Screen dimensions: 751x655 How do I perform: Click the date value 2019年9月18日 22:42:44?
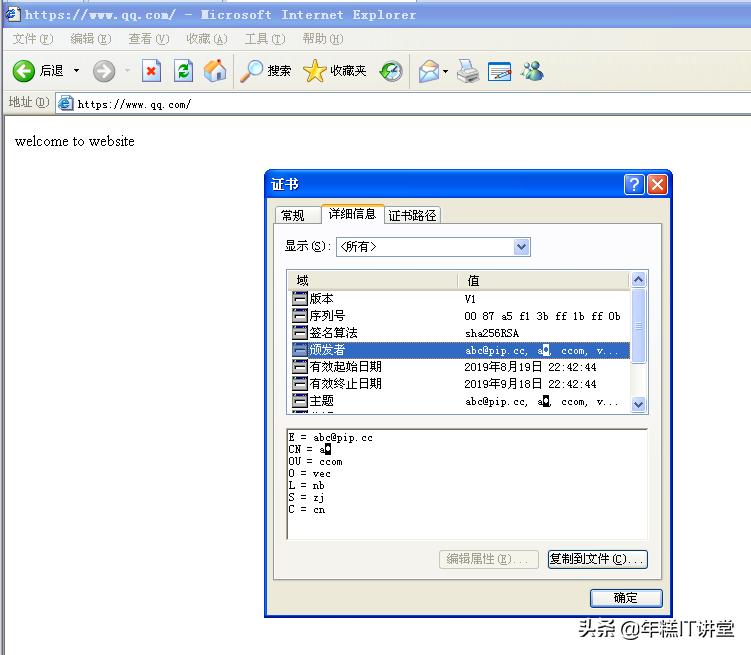point(530,384)
